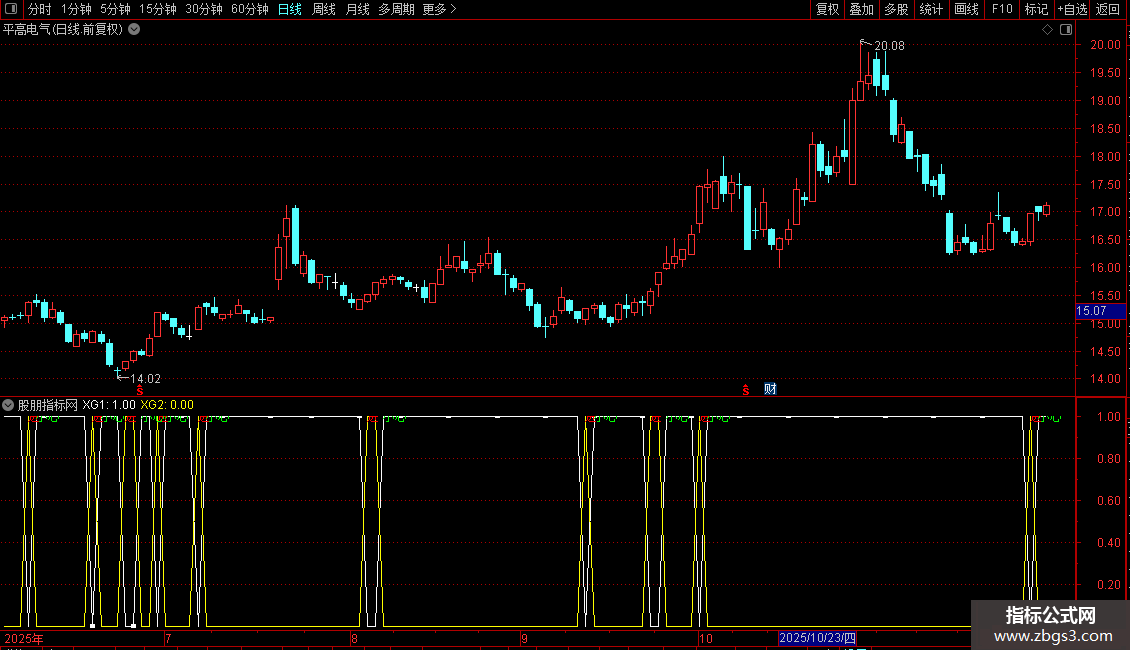Click the red S marker near 财
This screenshot has height=650, width=1130.
tap(746, 390)
